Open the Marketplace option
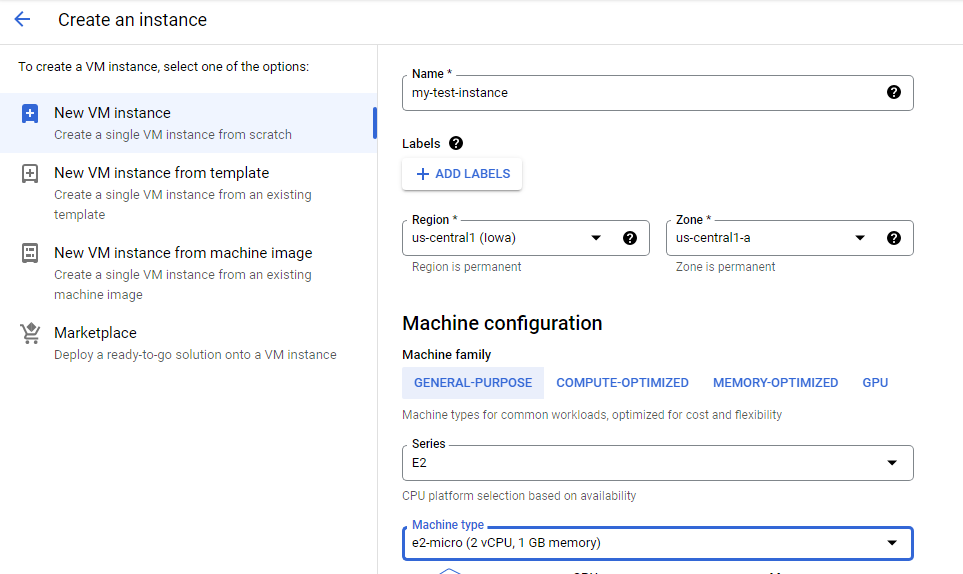This screenshot has height=574, width=963. click(x=188, y=343)
